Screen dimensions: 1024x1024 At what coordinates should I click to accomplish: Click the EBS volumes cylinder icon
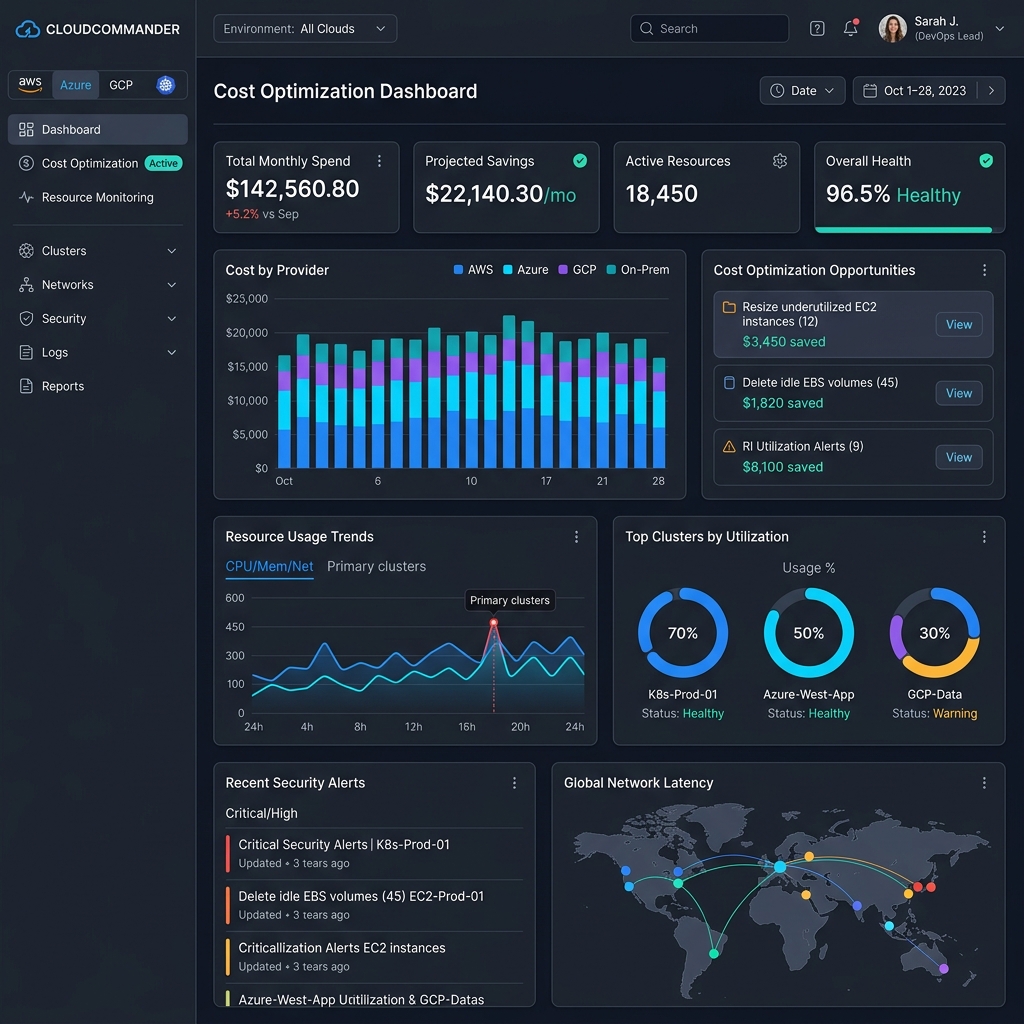pos(729,383)
